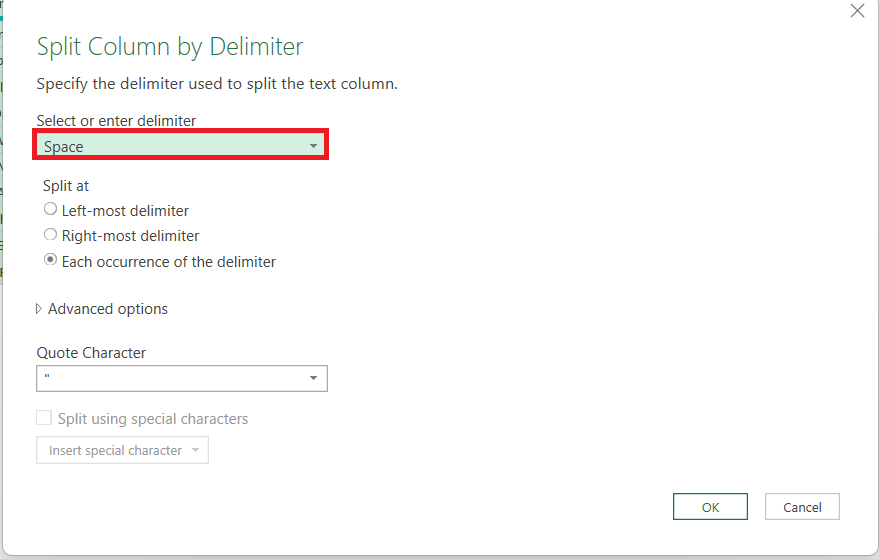Viewport: 879px width, 559px height.
Task: Enable Split using special characters checkbox
Action: pos(44,418)
